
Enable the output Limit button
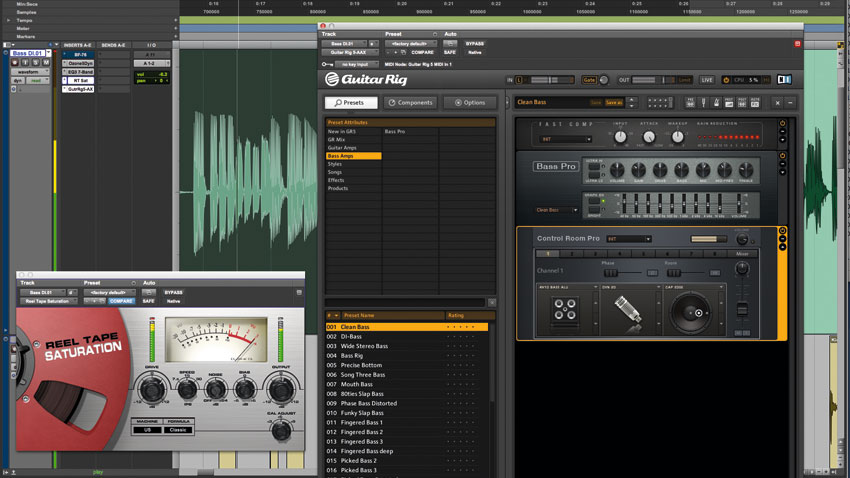[x=684, y=80]
